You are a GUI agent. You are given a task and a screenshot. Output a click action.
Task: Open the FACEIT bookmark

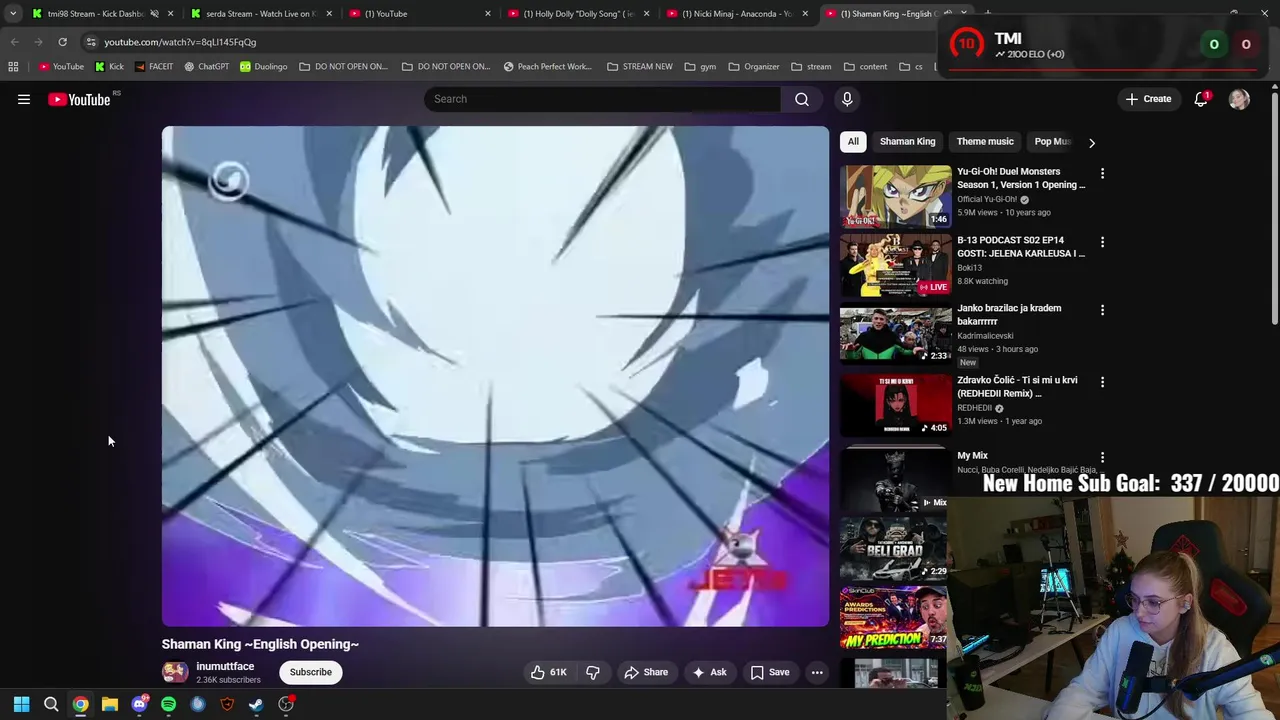(x=153, y=67)
